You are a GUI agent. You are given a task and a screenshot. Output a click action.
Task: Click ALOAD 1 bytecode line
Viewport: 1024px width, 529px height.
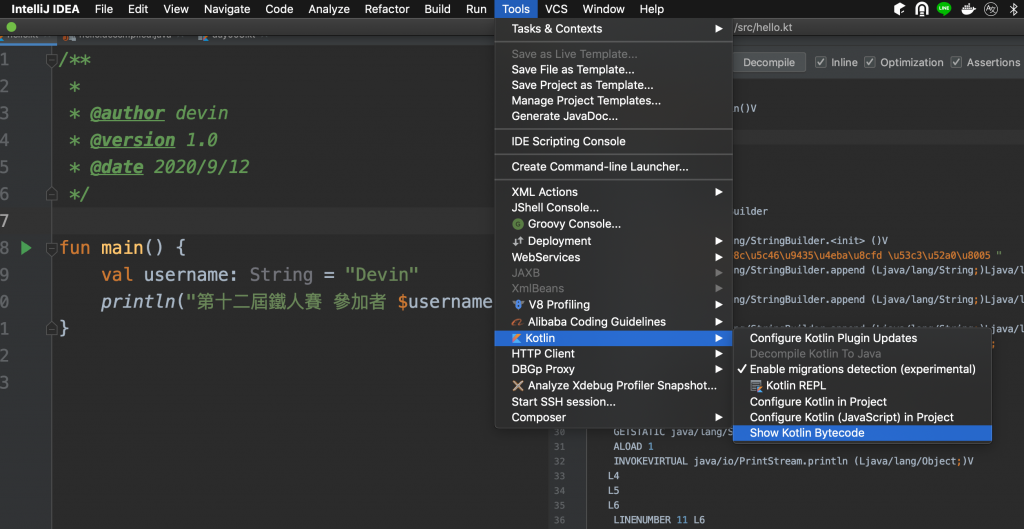(633, 447)
